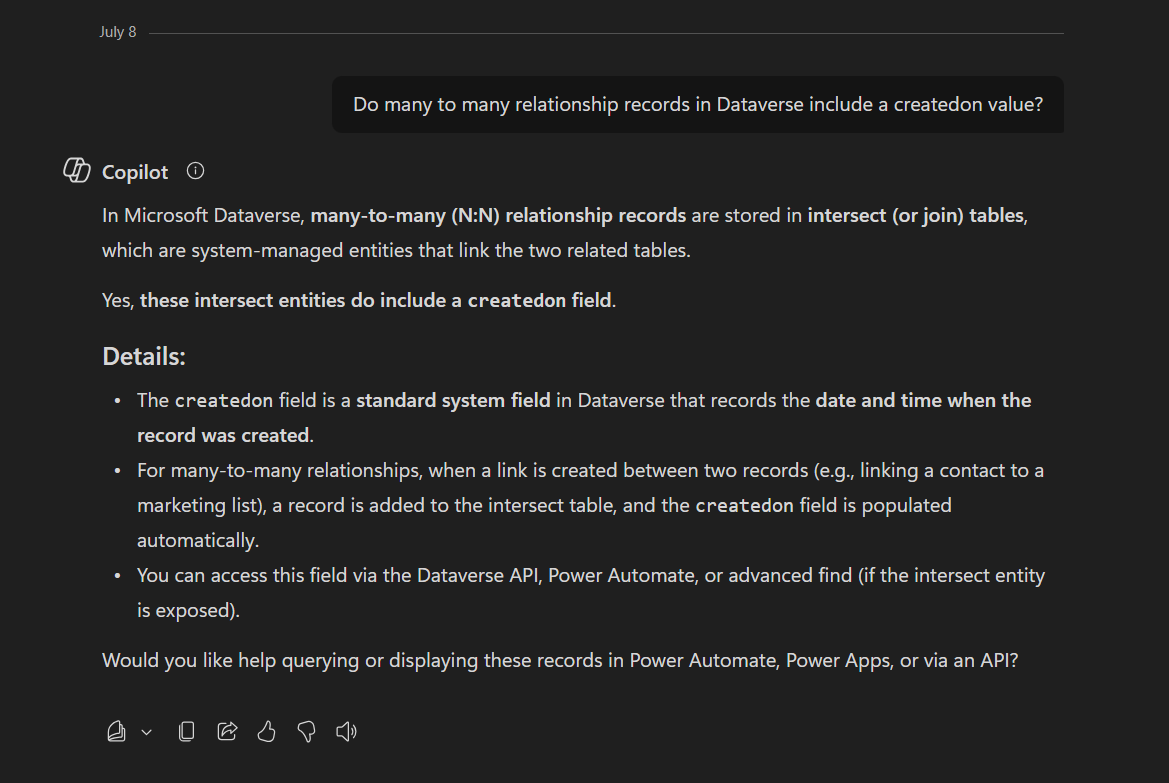
Task: Give the response a thumbs down
Action: point(306,732)
